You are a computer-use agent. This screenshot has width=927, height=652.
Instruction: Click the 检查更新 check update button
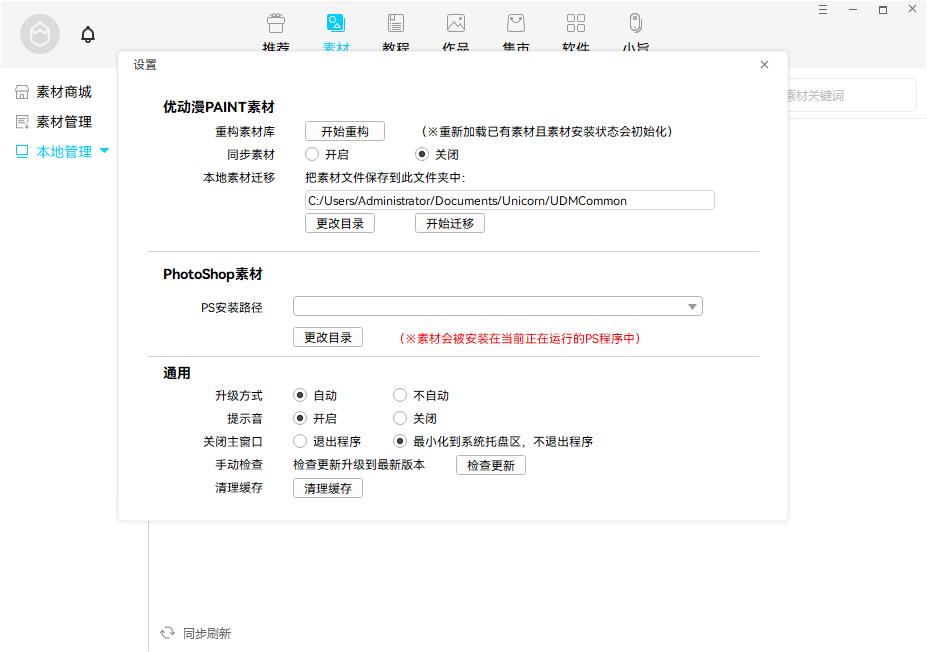(x=490, y=465)
